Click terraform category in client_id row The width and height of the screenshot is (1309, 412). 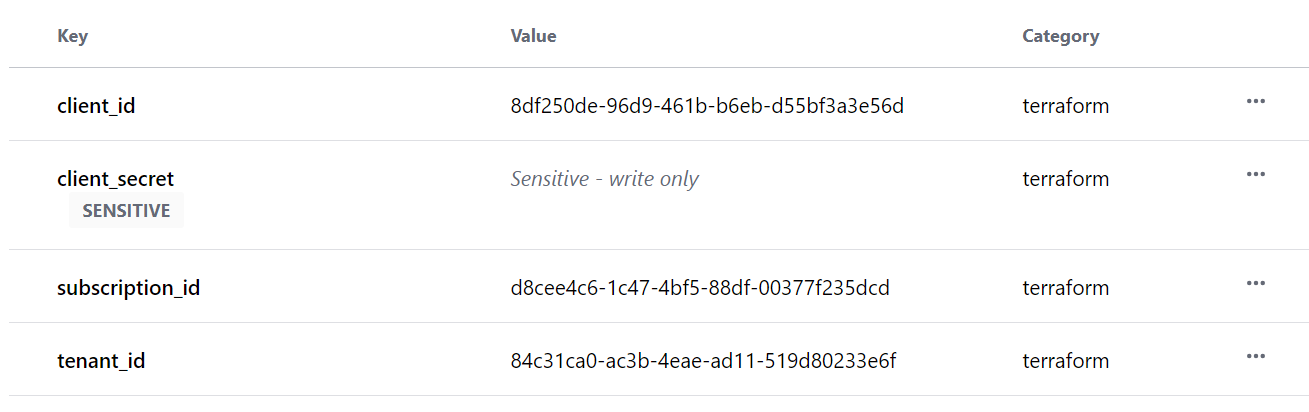(x=1065, y=106)
